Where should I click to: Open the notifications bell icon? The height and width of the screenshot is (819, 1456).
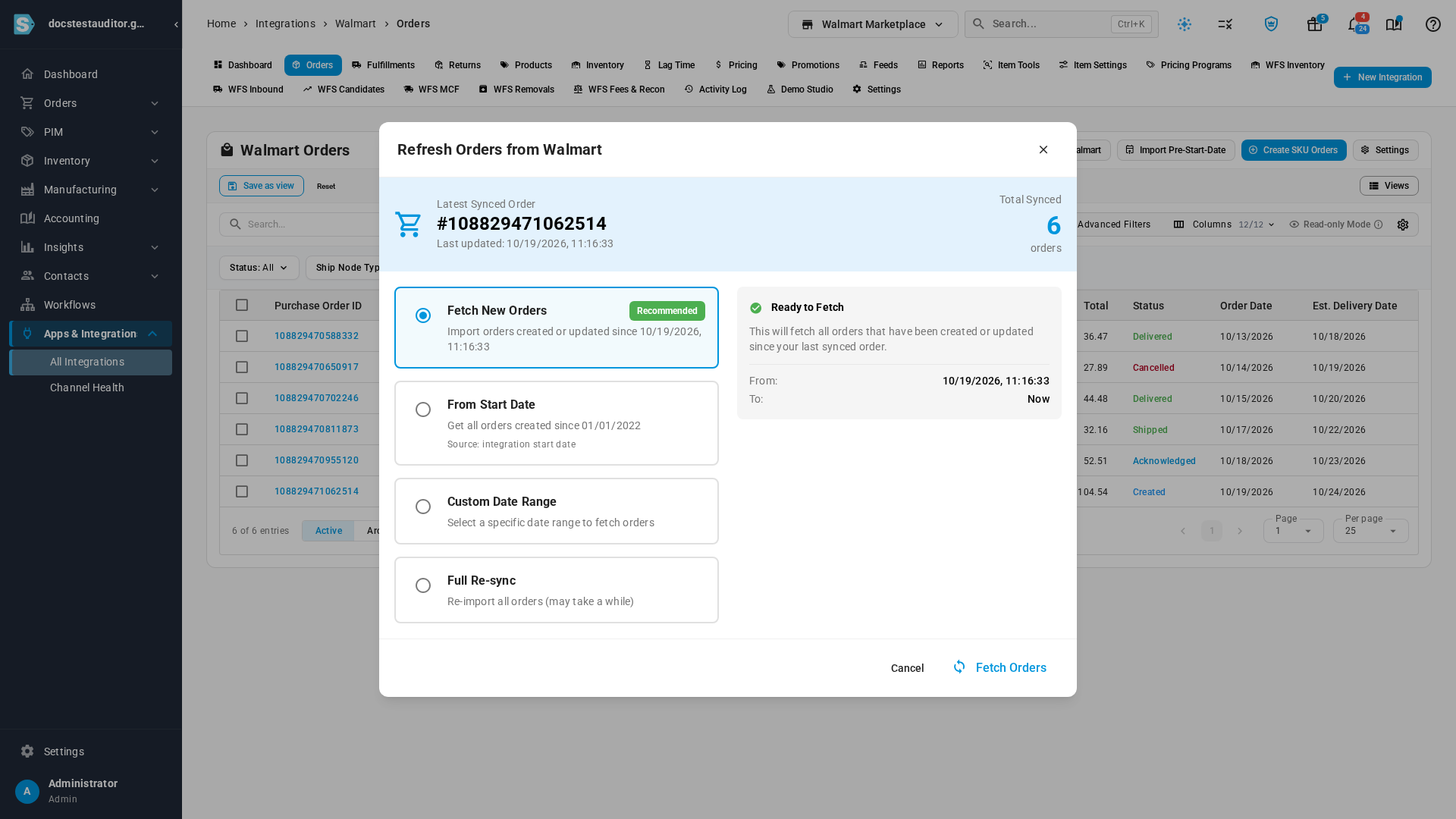[x=1354, y=24]
